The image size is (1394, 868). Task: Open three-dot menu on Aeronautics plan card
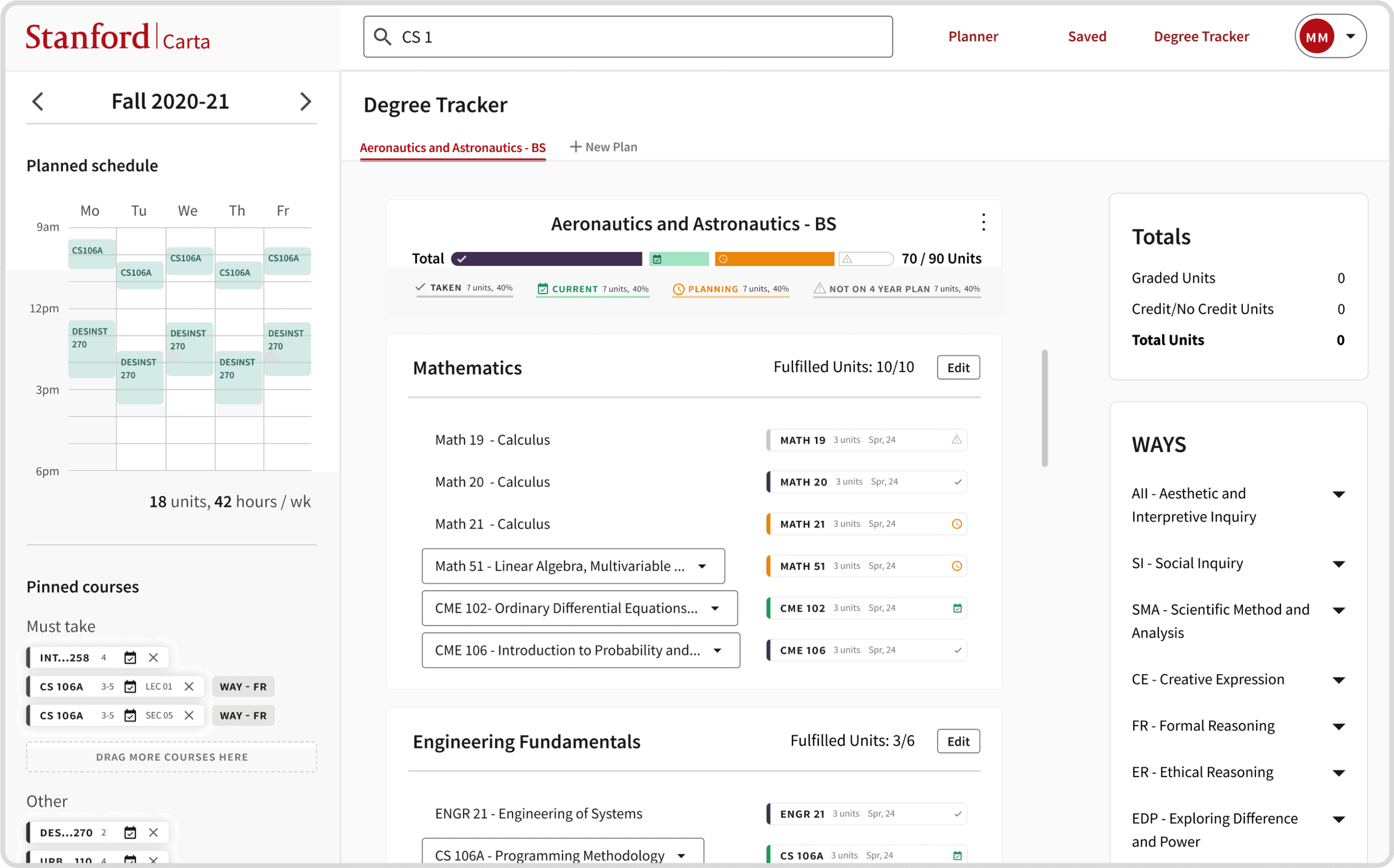click(983, 222)
